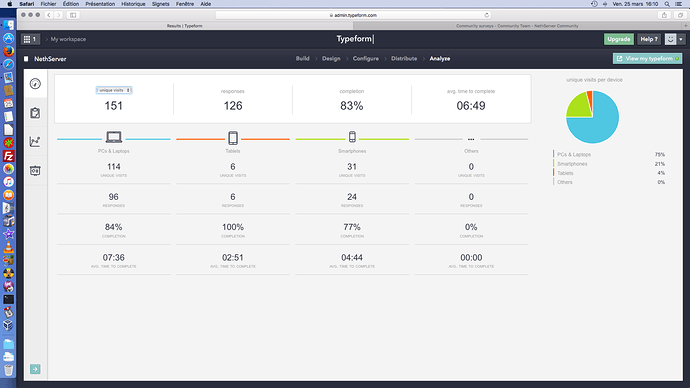Click the Tablets device icon
690x388 pixels.
233,138
